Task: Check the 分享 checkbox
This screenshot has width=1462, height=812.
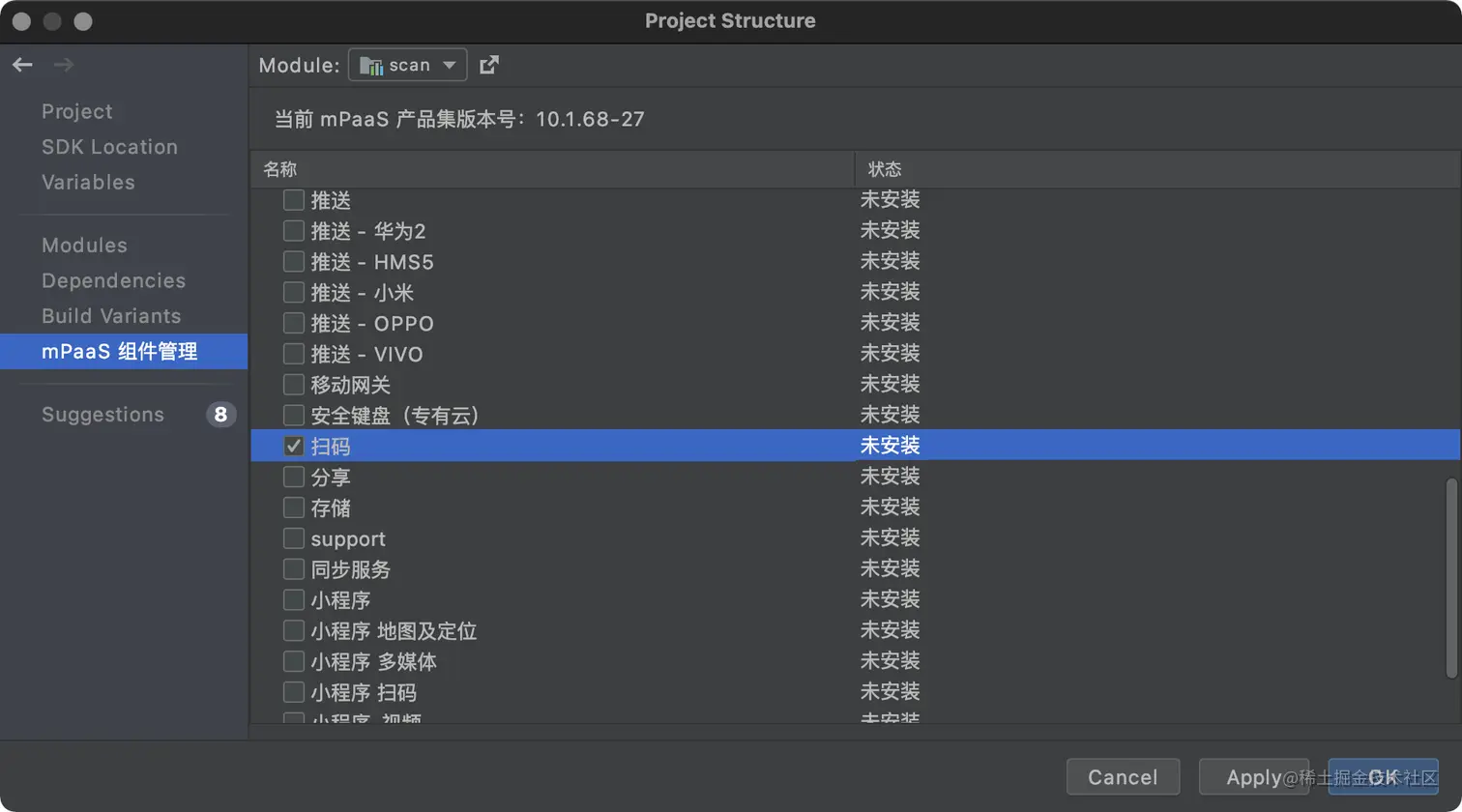Action: click(294, 477)
